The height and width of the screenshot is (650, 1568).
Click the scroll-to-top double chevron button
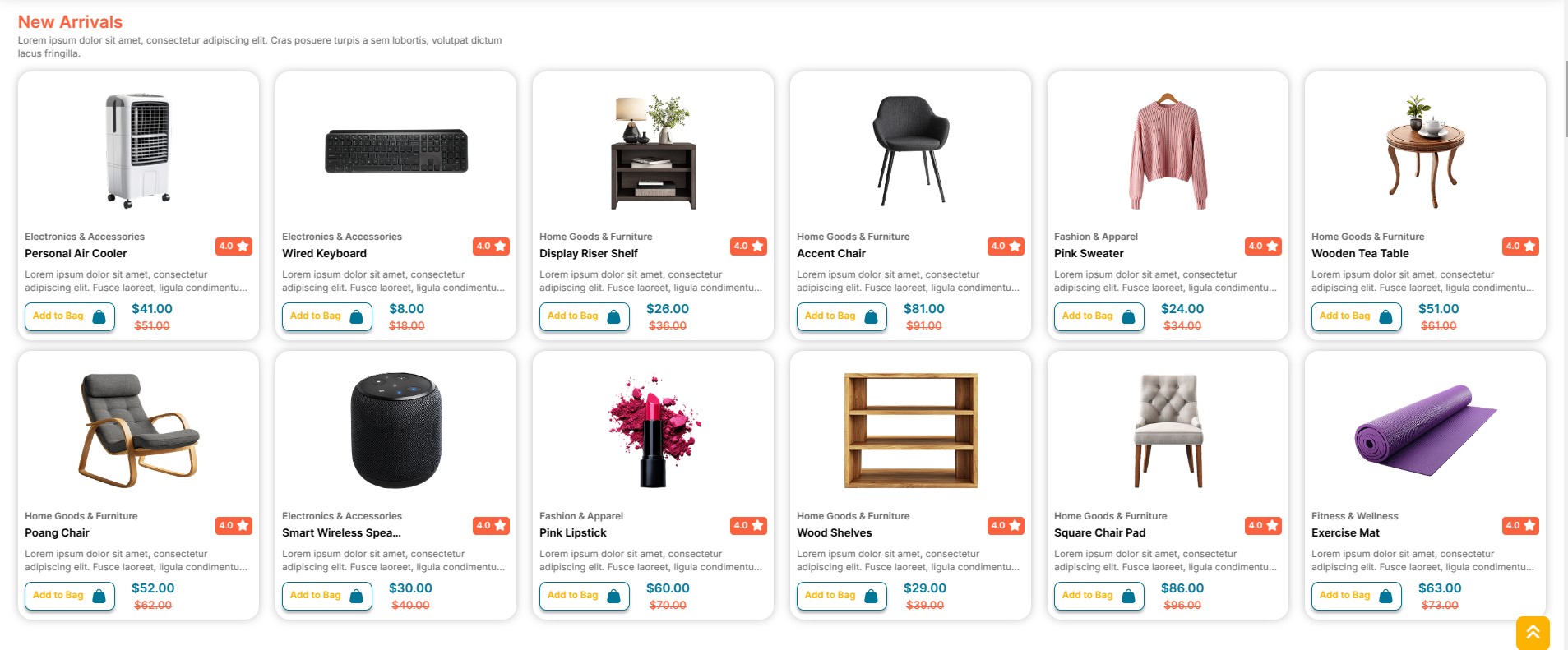point(1533,632)
